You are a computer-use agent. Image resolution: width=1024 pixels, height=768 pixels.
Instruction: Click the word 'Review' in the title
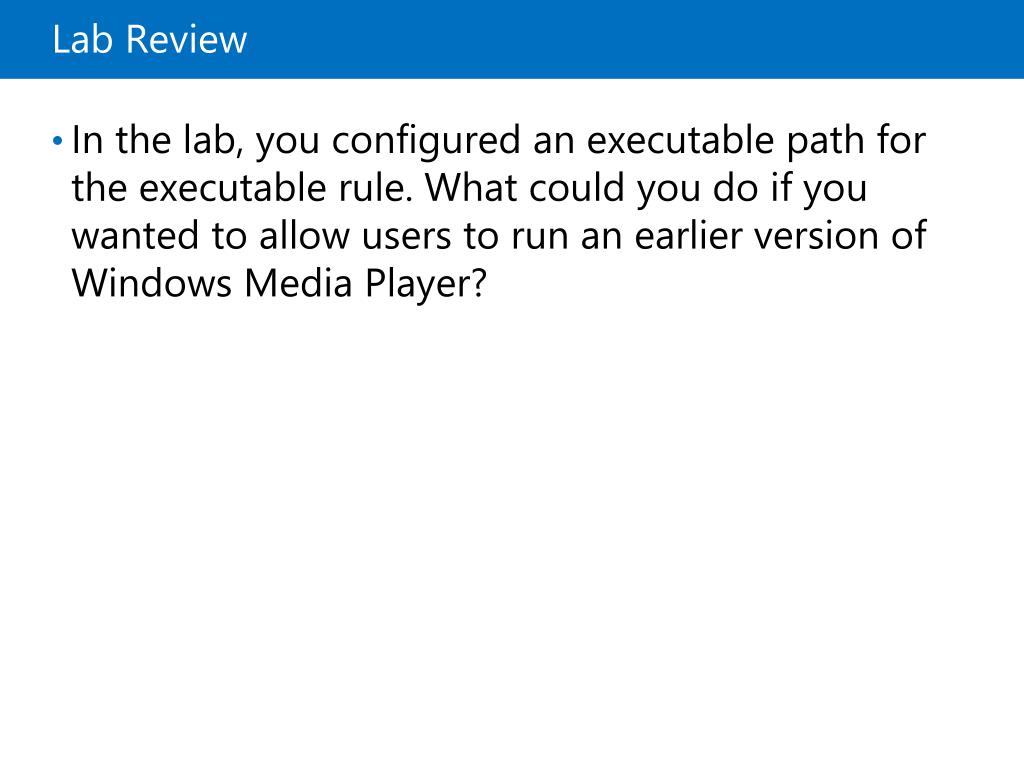[x=186, y=39]
